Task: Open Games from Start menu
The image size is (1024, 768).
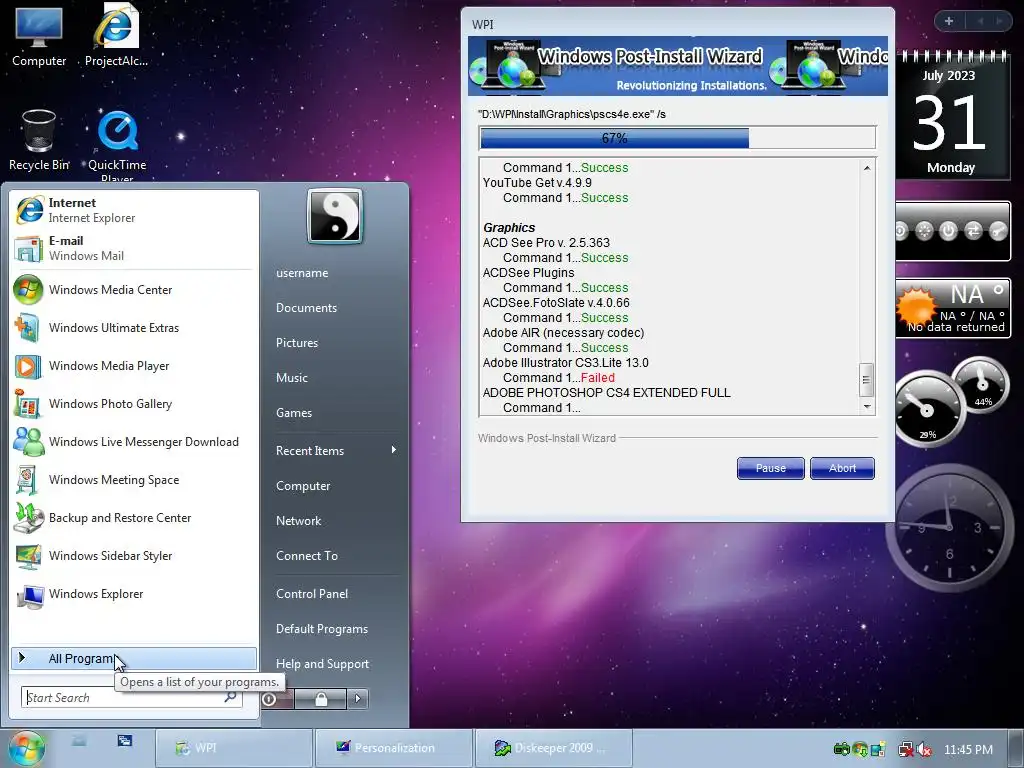Action: [x=294, y=413]
